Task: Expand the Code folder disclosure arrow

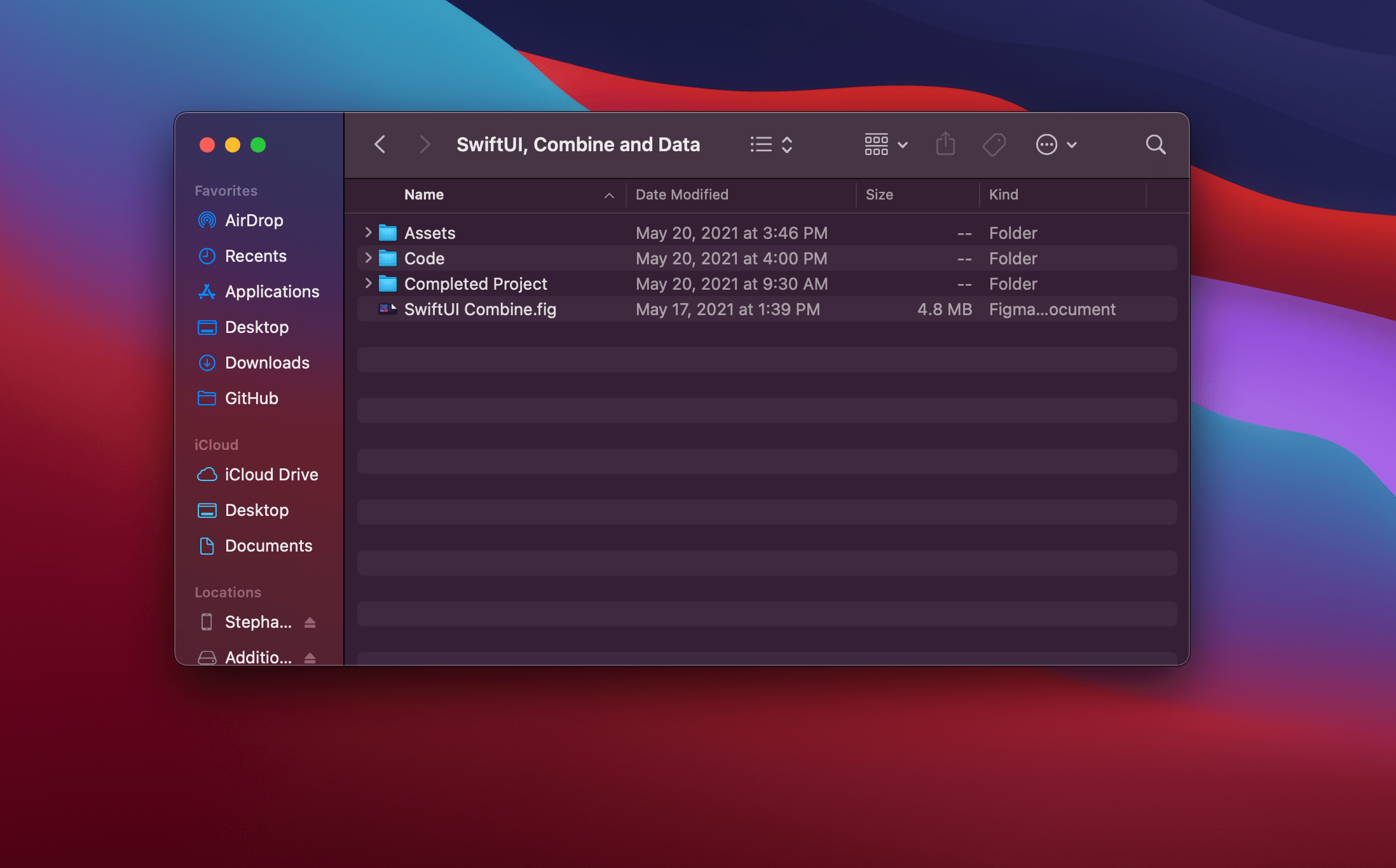Action: [368, 258]
